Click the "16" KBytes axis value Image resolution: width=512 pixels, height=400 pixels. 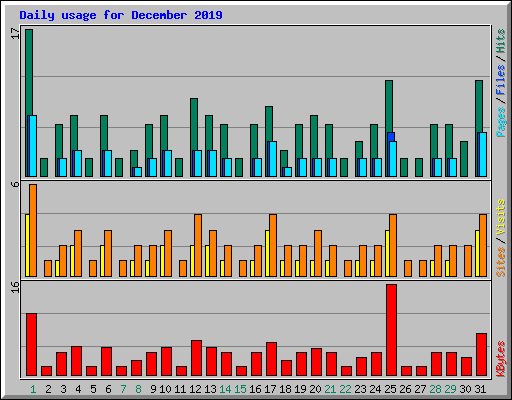coord(15,287)
